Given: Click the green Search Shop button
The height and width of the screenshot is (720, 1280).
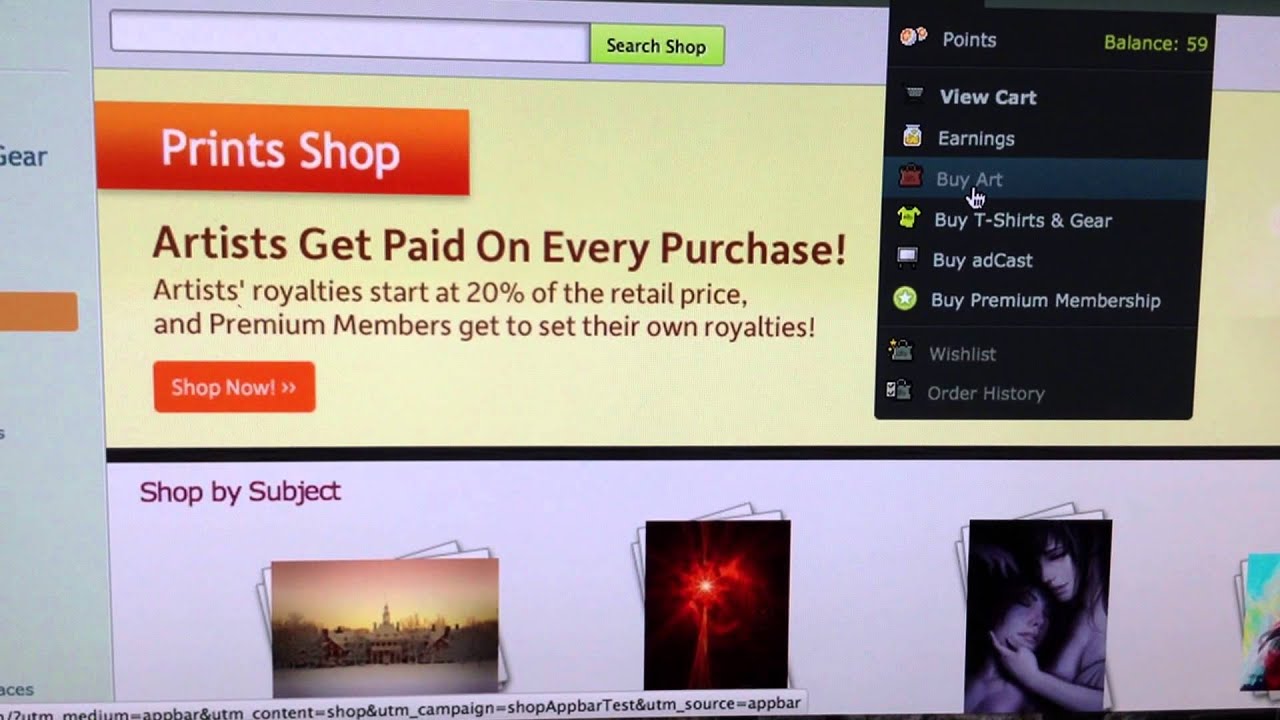Looking at the screenshot, I should pyautogui.click(x=657, y=45).
